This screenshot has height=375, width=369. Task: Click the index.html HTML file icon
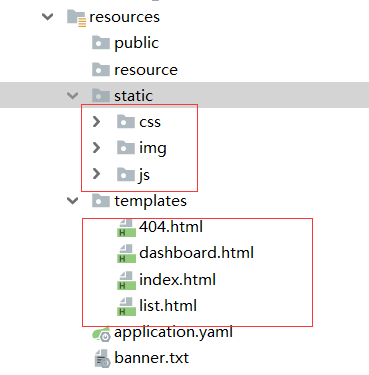(x=126, y=280)
